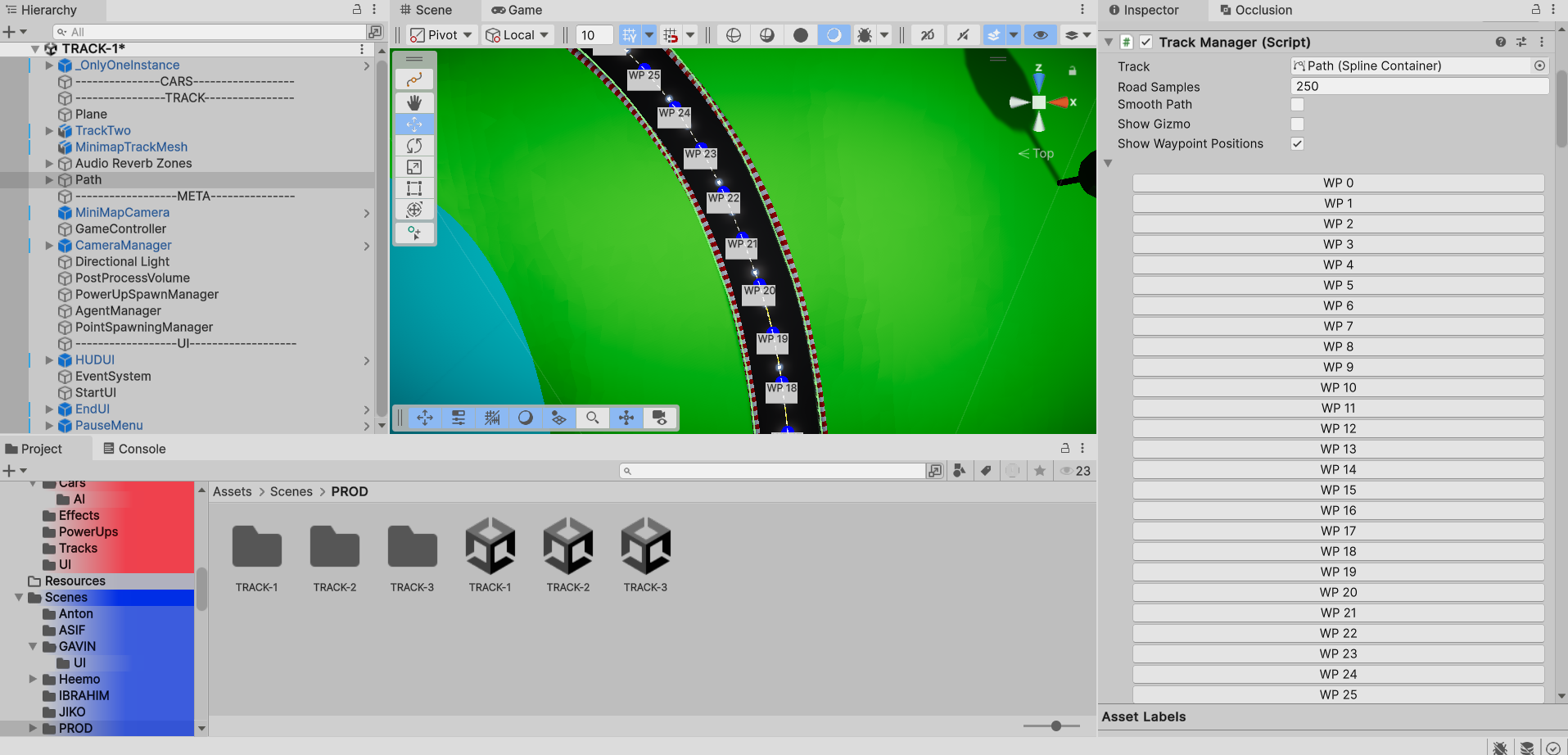The width and height of the screenshot is (1568, 755).
Task: Click the WP 0 button
Action: 1338,183
